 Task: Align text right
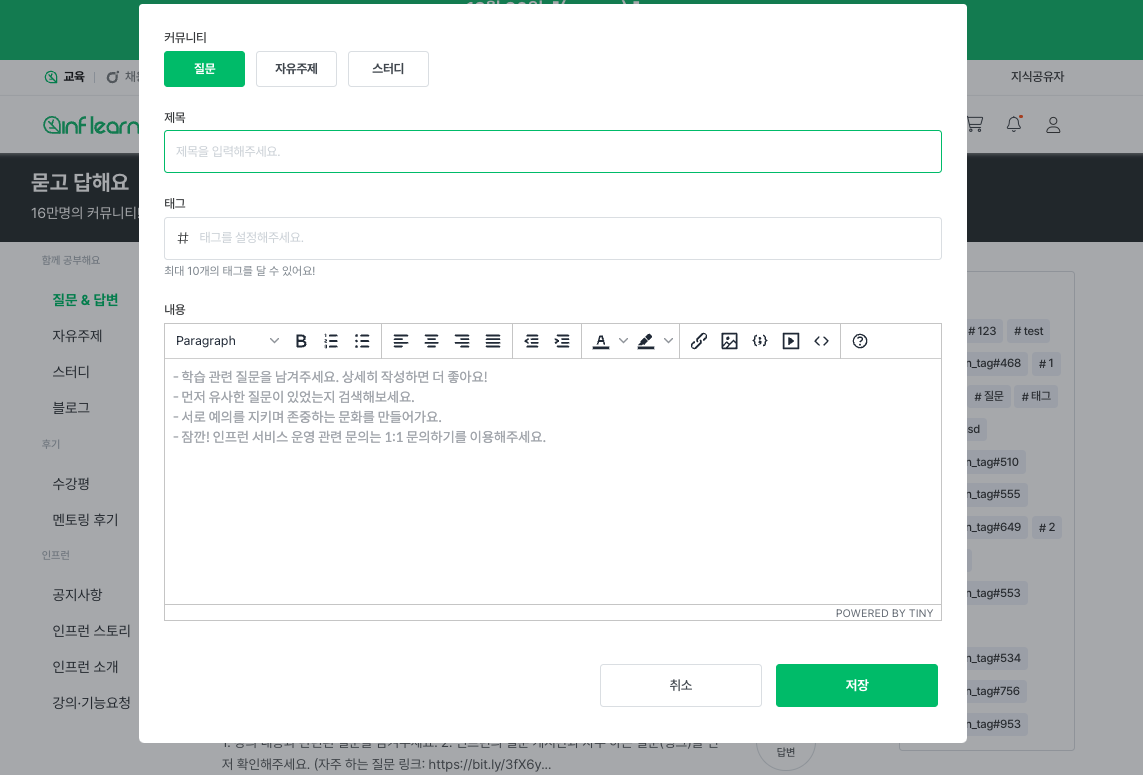point(462,341)
